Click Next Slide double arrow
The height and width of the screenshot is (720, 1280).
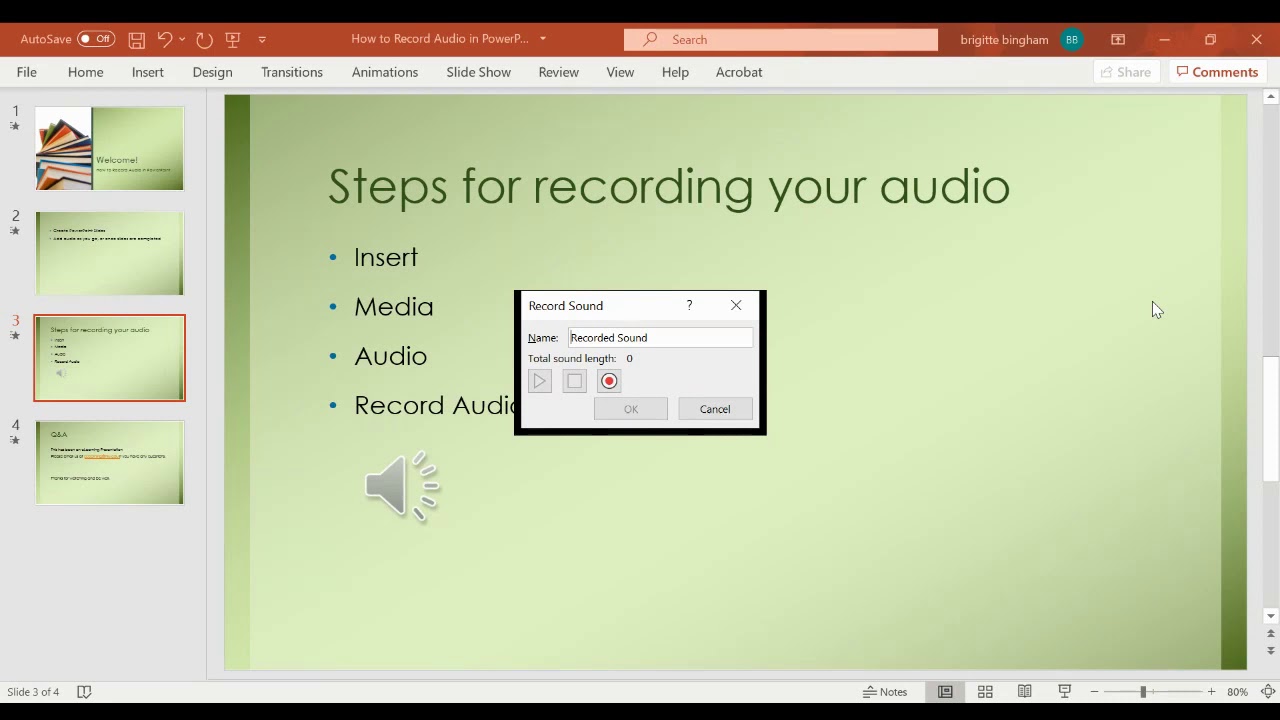click(x=1271, y=651)
